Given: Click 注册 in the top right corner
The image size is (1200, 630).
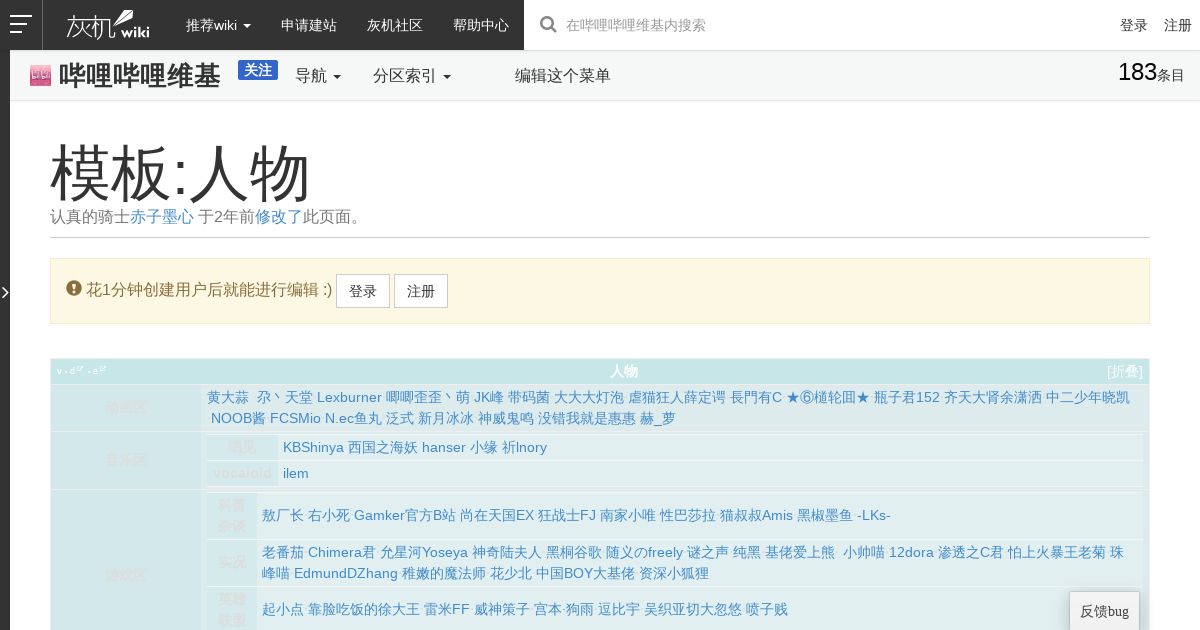Looking at the screenshot, I should point(1178,25).
